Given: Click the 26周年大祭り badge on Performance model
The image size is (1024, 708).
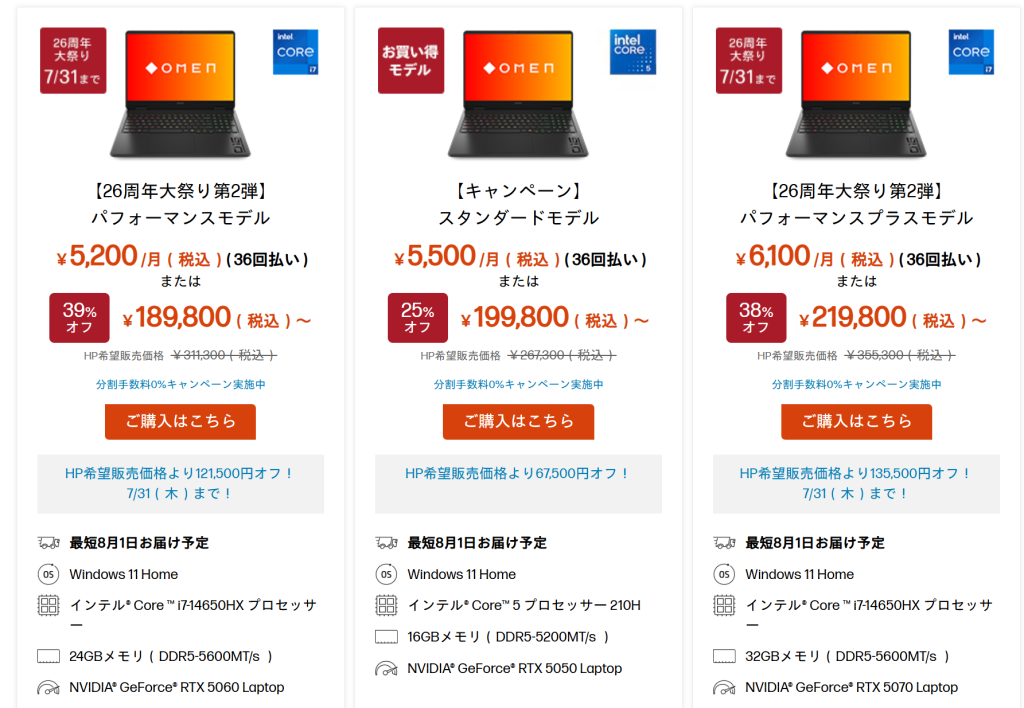Looking at the screenshot, I should [73, 60].
